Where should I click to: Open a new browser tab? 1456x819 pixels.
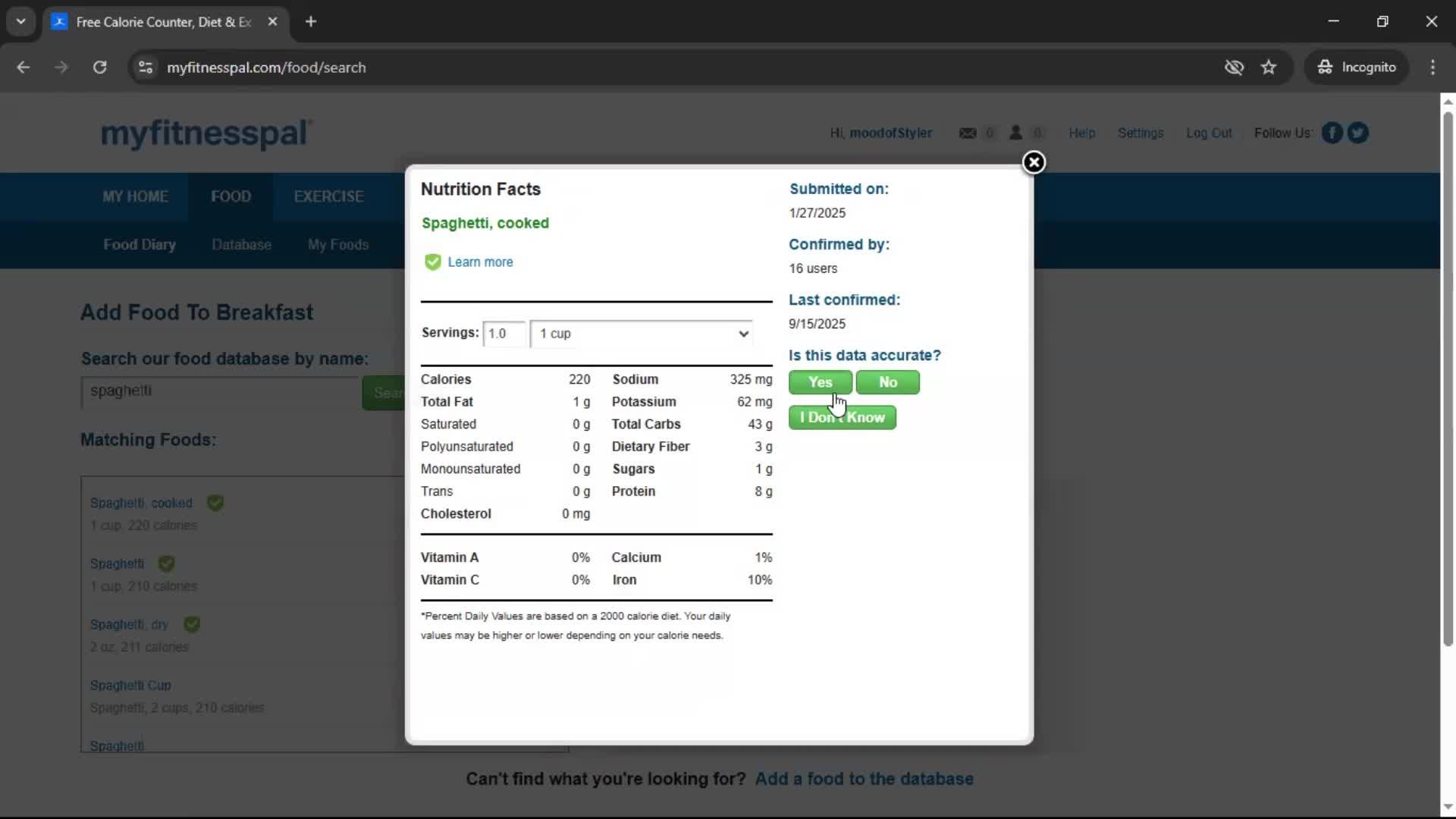[x=311, y=21]
